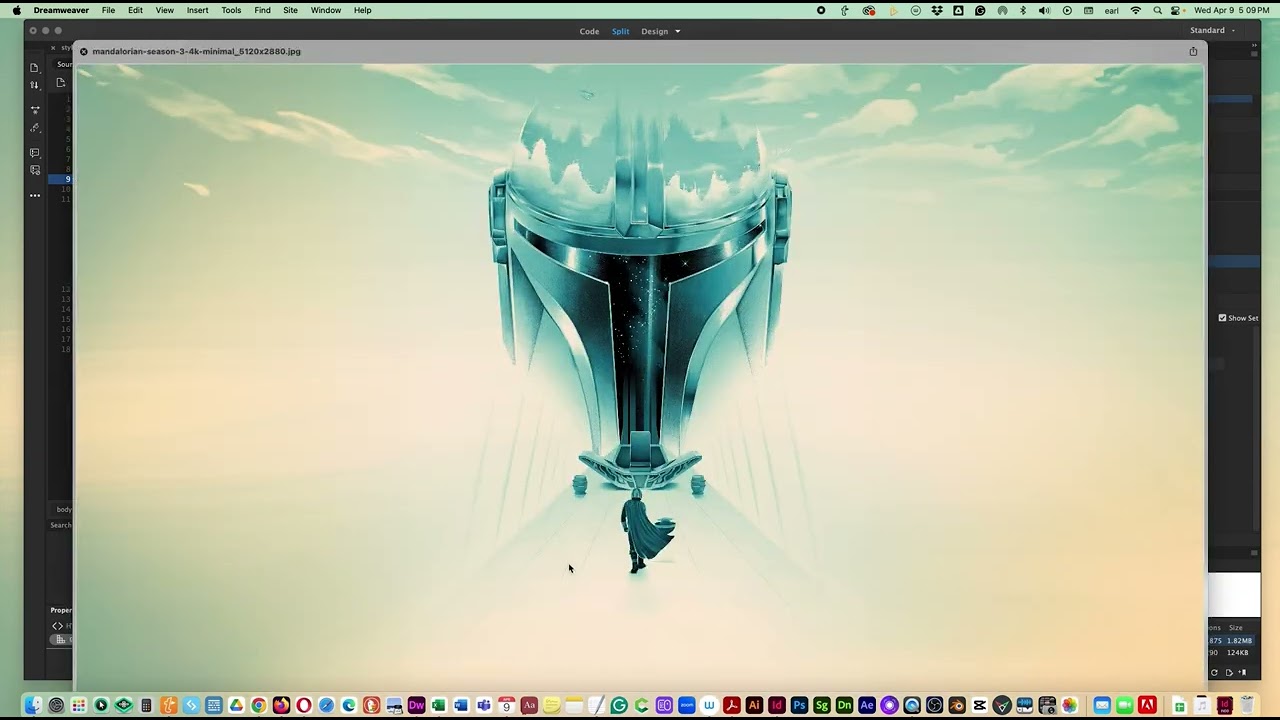The image size is (1280, 720).
Task: Open Spotlight search in menu bar
Action: [1158, 10]
